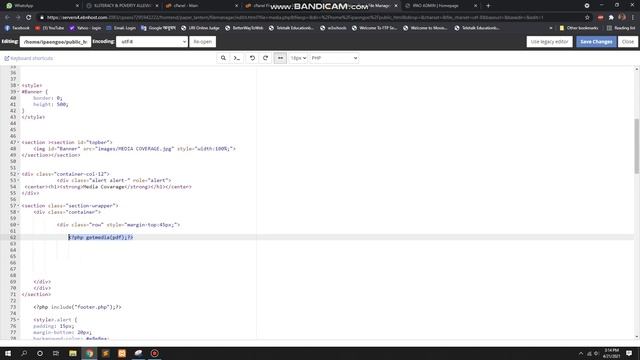Click the MEDIA COVERAGE.jpg image line
The width and height of the screenshot is (640, 360).
tap(135, 149)
